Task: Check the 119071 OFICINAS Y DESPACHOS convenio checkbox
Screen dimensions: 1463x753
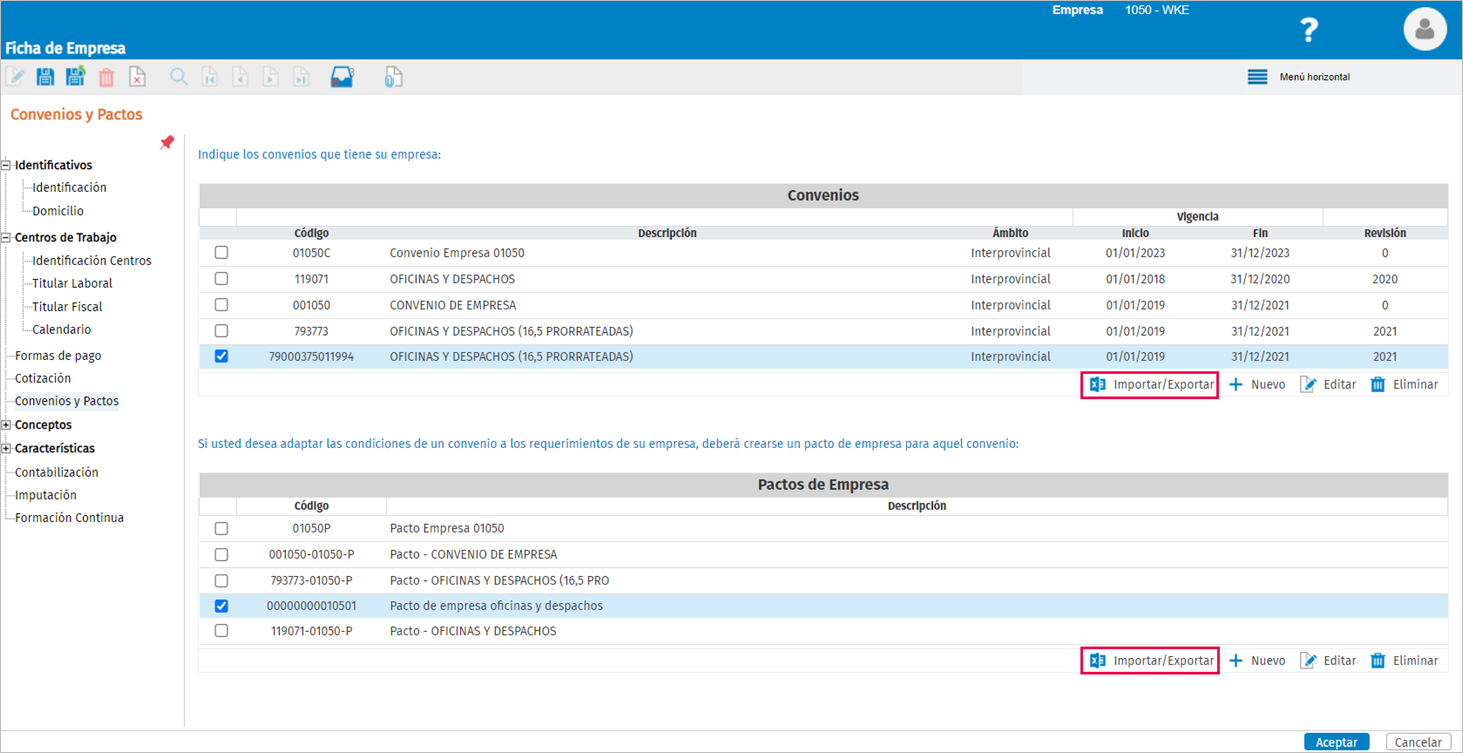Action: pyautogui.click(x=221, y=279)
